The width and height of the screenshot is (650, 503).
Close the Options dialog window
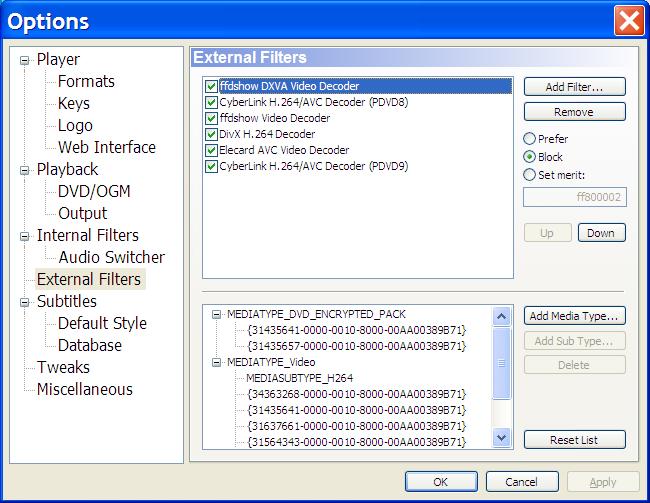[629, 21]
